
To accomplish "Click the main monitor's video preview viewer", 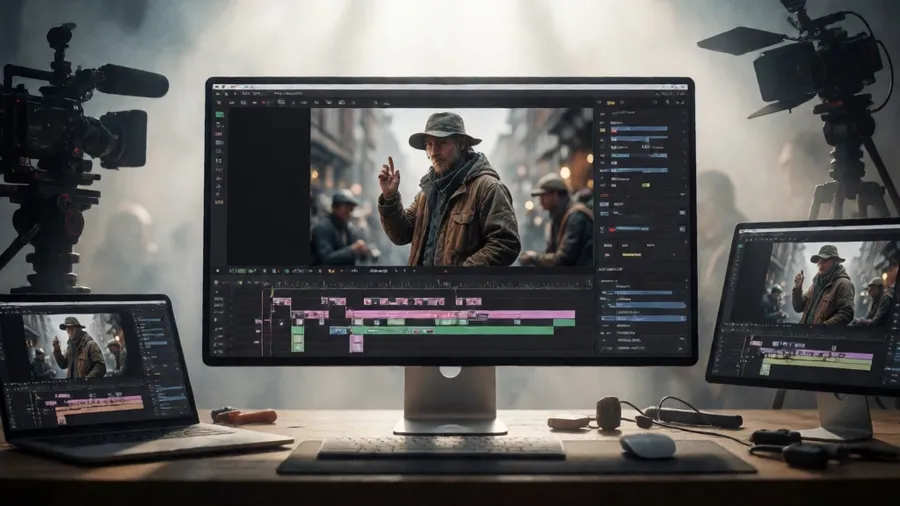I will tap(452, 187).
